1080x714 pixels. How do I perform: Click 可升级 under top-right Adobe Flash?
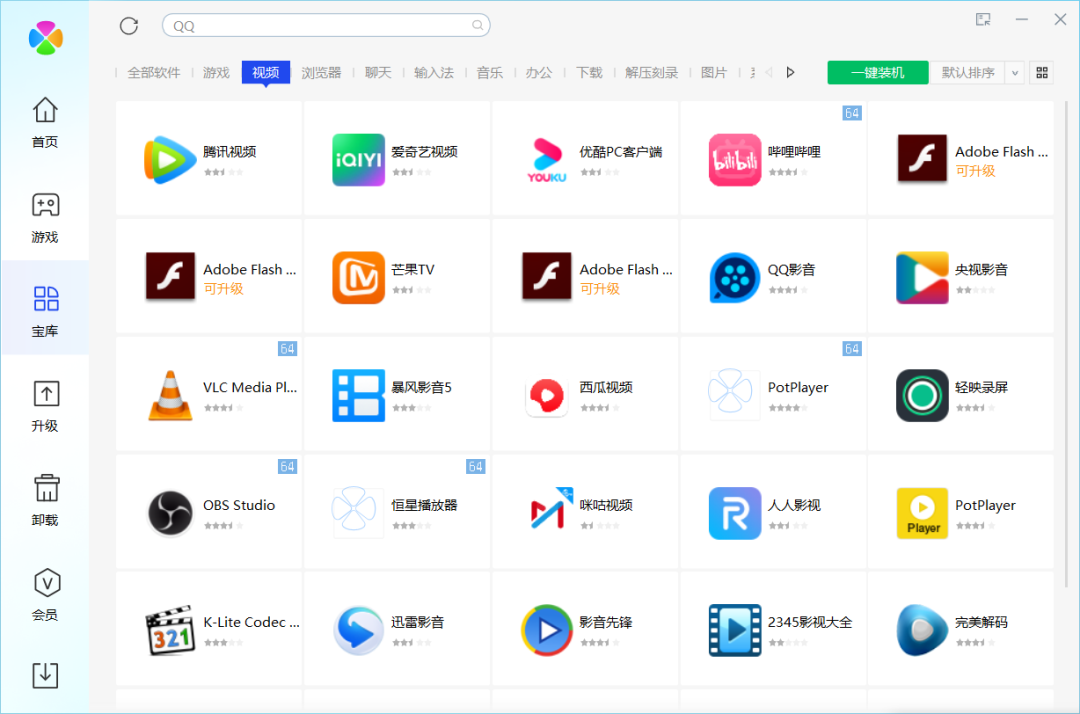click(x=975, y=171)
